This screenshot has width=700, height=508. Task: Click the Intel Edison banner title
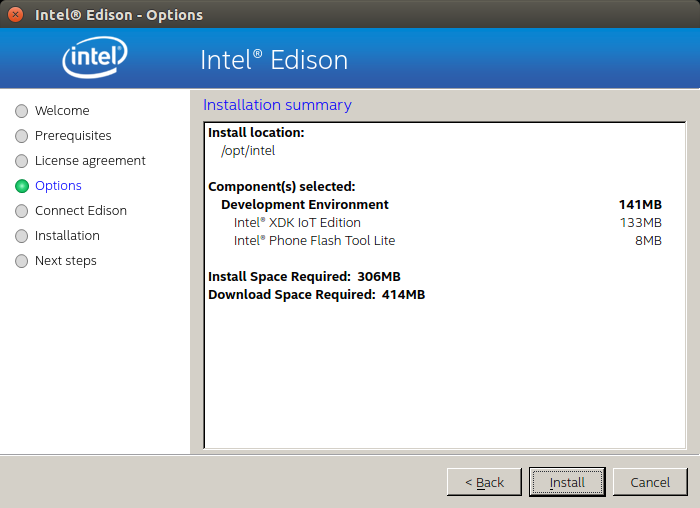274,60
